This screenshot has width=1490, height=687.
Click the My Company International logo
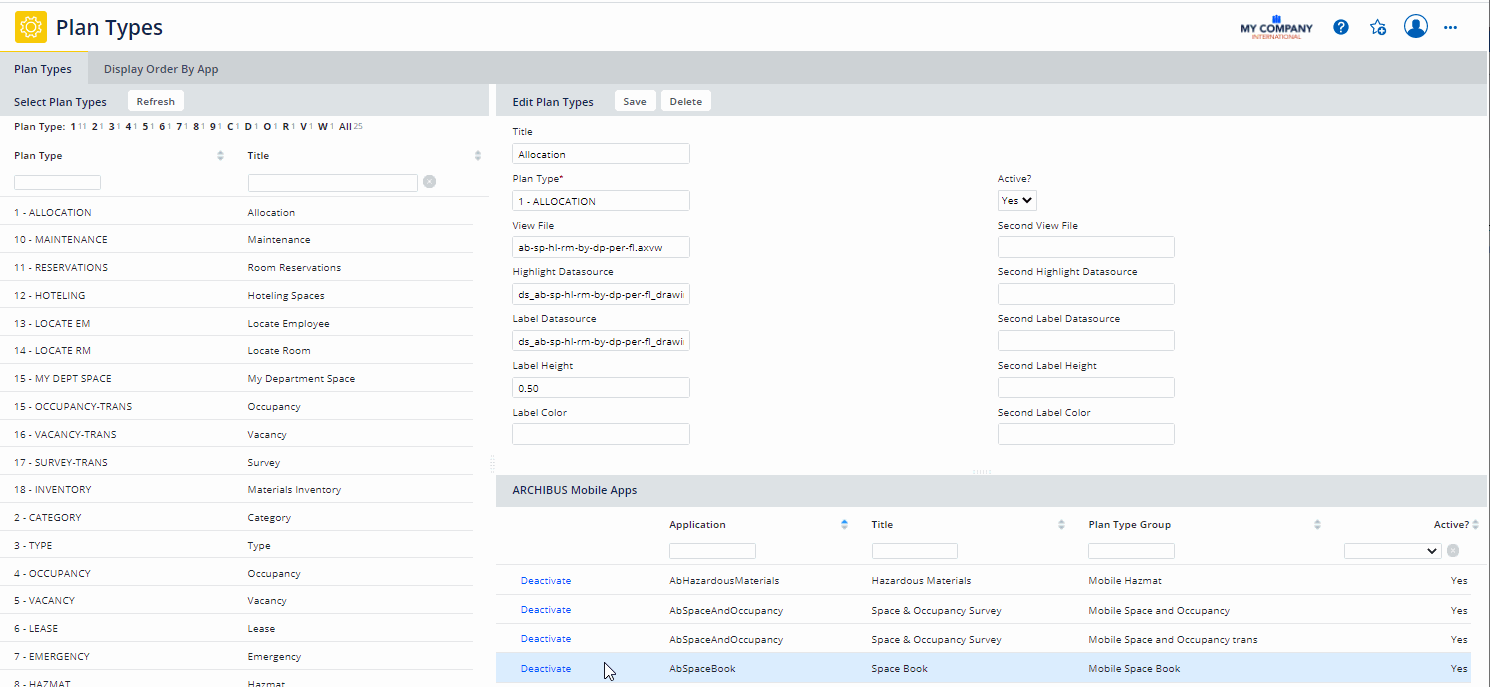click(1276, 27)
